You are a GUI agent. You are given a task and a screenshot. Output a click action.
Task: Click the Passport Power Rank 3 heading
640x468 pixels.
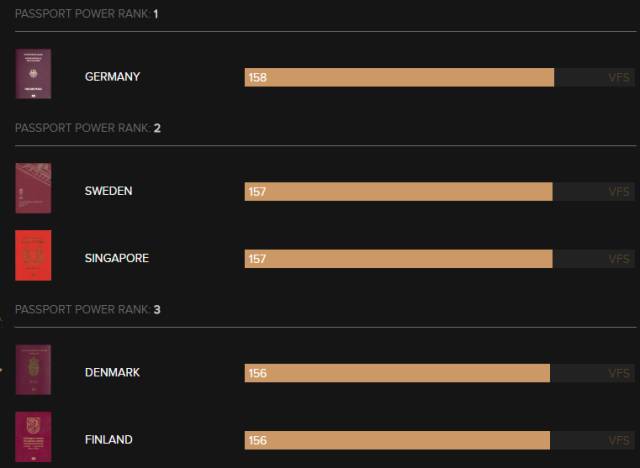tap(88, 310)
